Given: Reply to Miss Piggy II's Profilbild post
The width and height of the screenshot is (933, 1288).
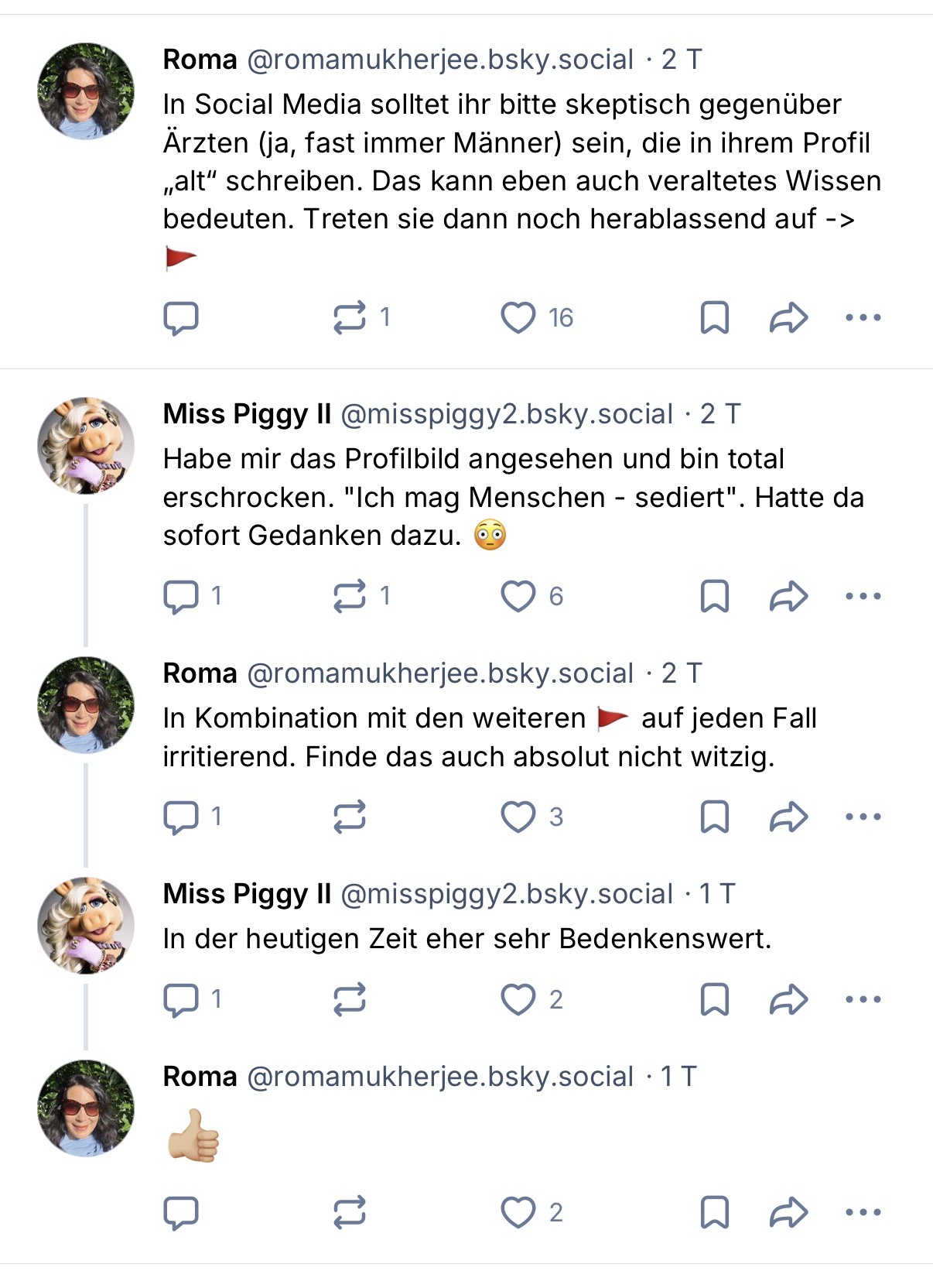Looking at the screenshot, I should (181, 596).
